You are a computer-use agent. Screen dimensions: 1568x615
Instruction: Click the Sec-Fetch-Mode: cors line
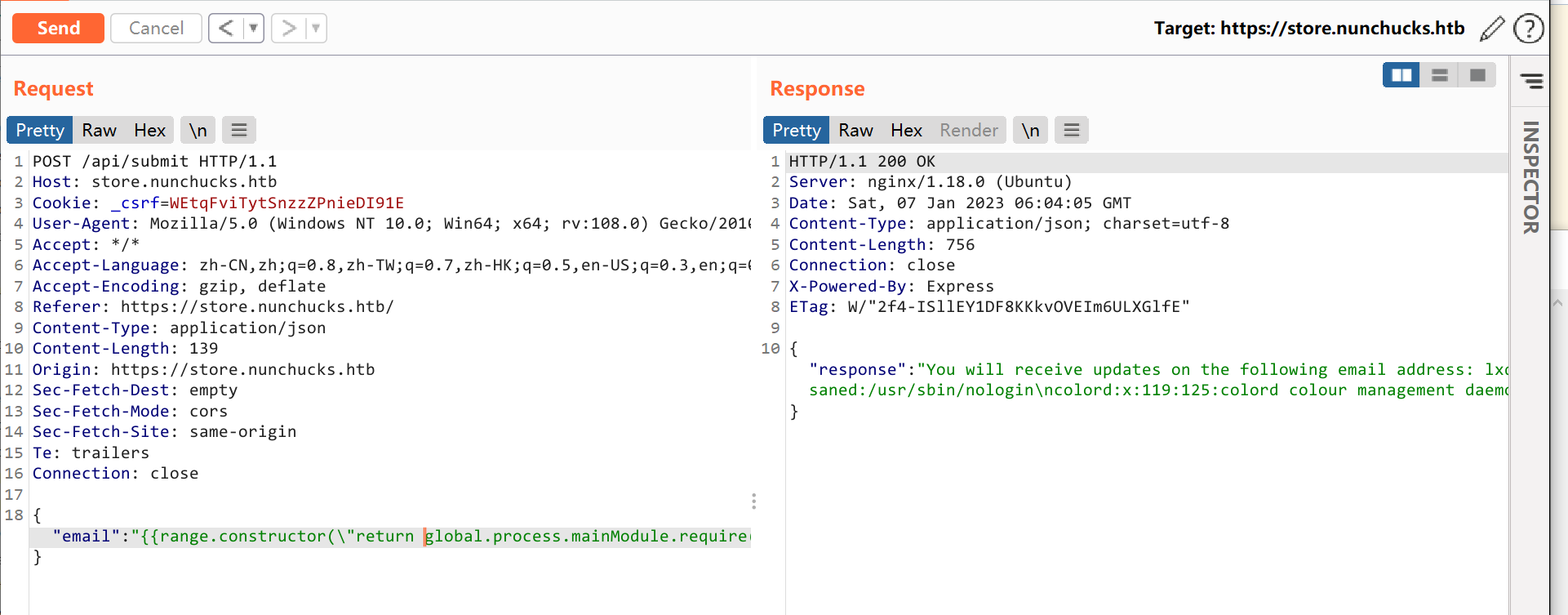[130, 411]
